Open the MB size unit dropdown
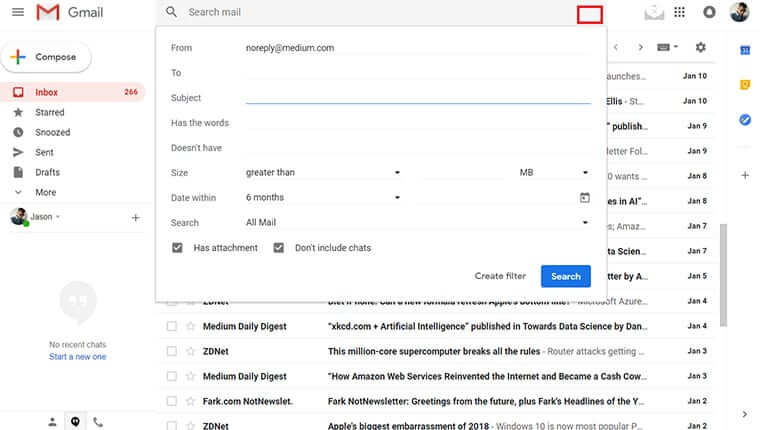The image size is (760, 430). [554, 173]
